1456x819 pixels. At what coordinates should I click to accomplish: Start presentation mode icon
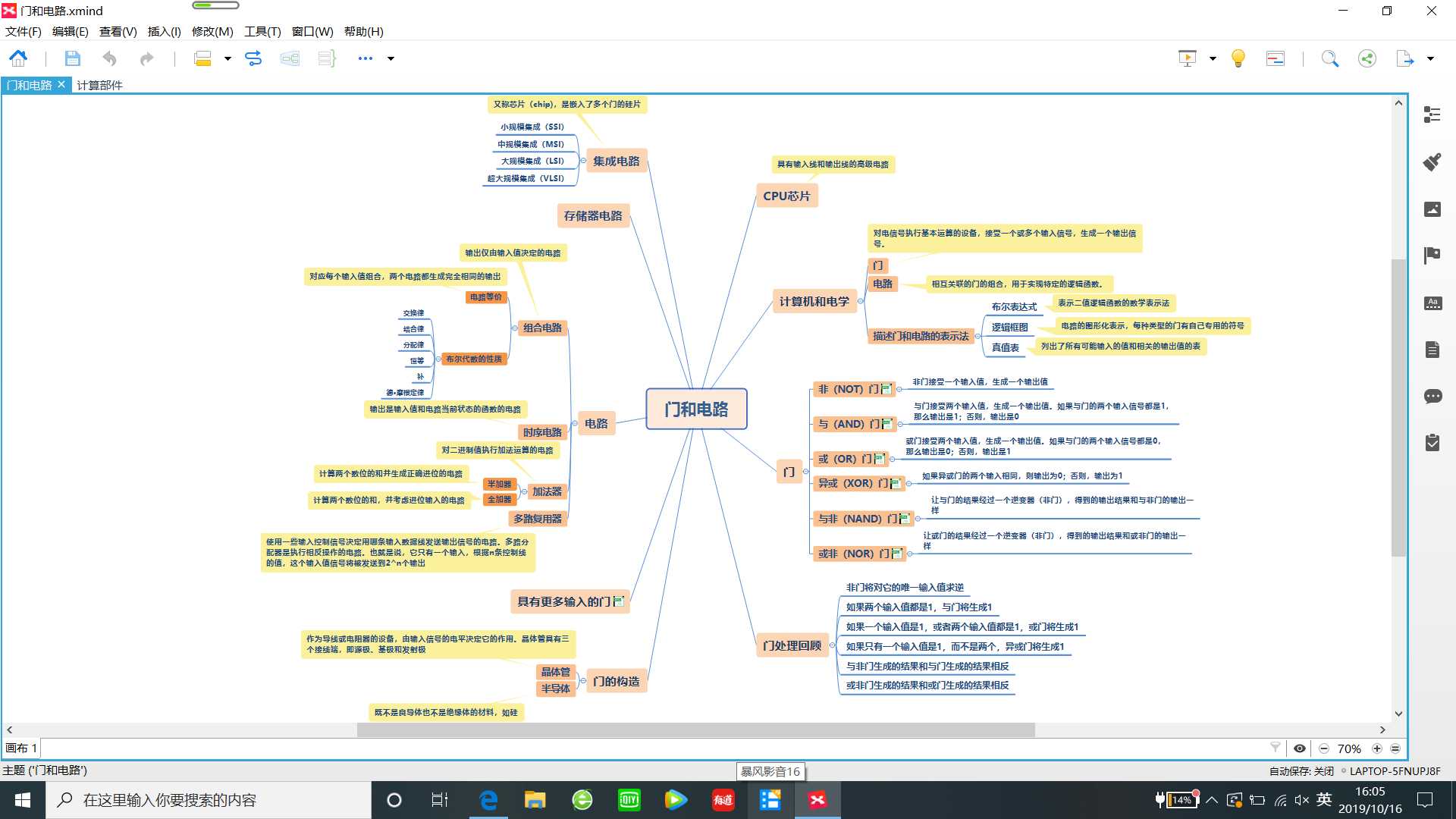(1188, 58)
